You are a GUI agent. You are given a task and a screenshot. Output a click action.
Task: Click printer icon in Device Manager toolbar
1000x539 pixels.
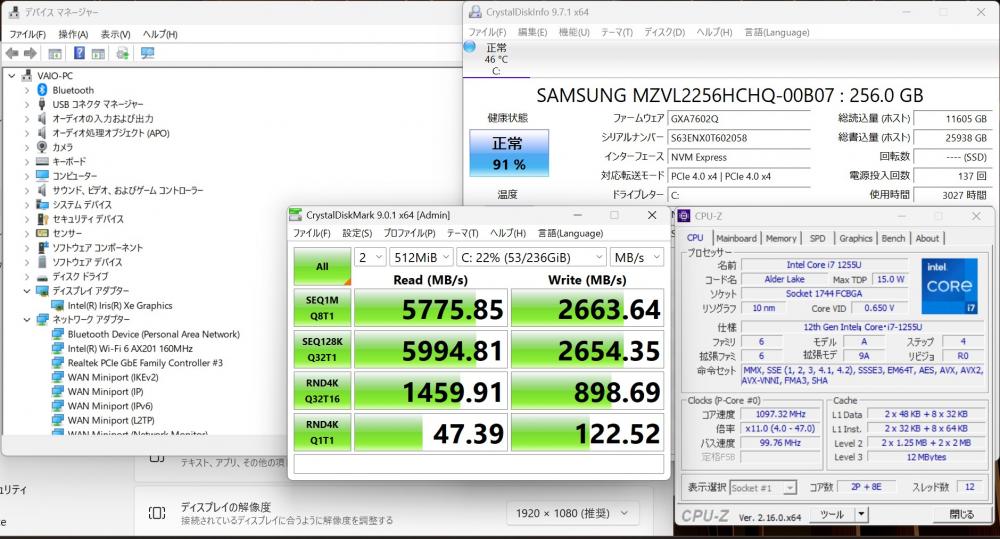122,54
